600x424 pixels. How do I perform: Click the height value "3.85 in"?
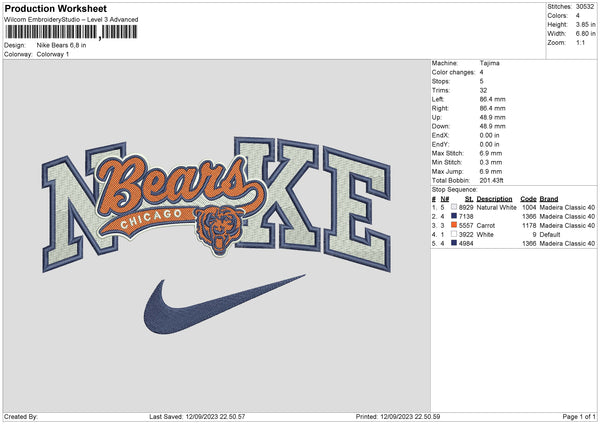click(585, 24)
